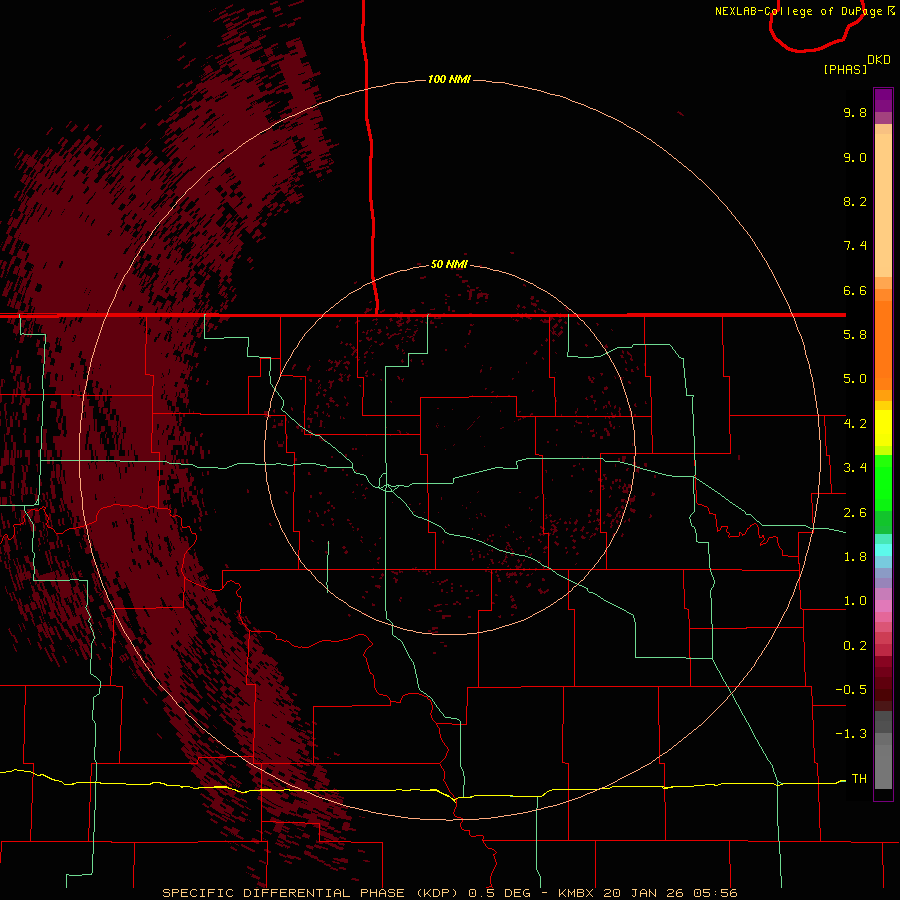900x900 pixels.
Task: Click the 5.8 scale value
Action: 855,335
